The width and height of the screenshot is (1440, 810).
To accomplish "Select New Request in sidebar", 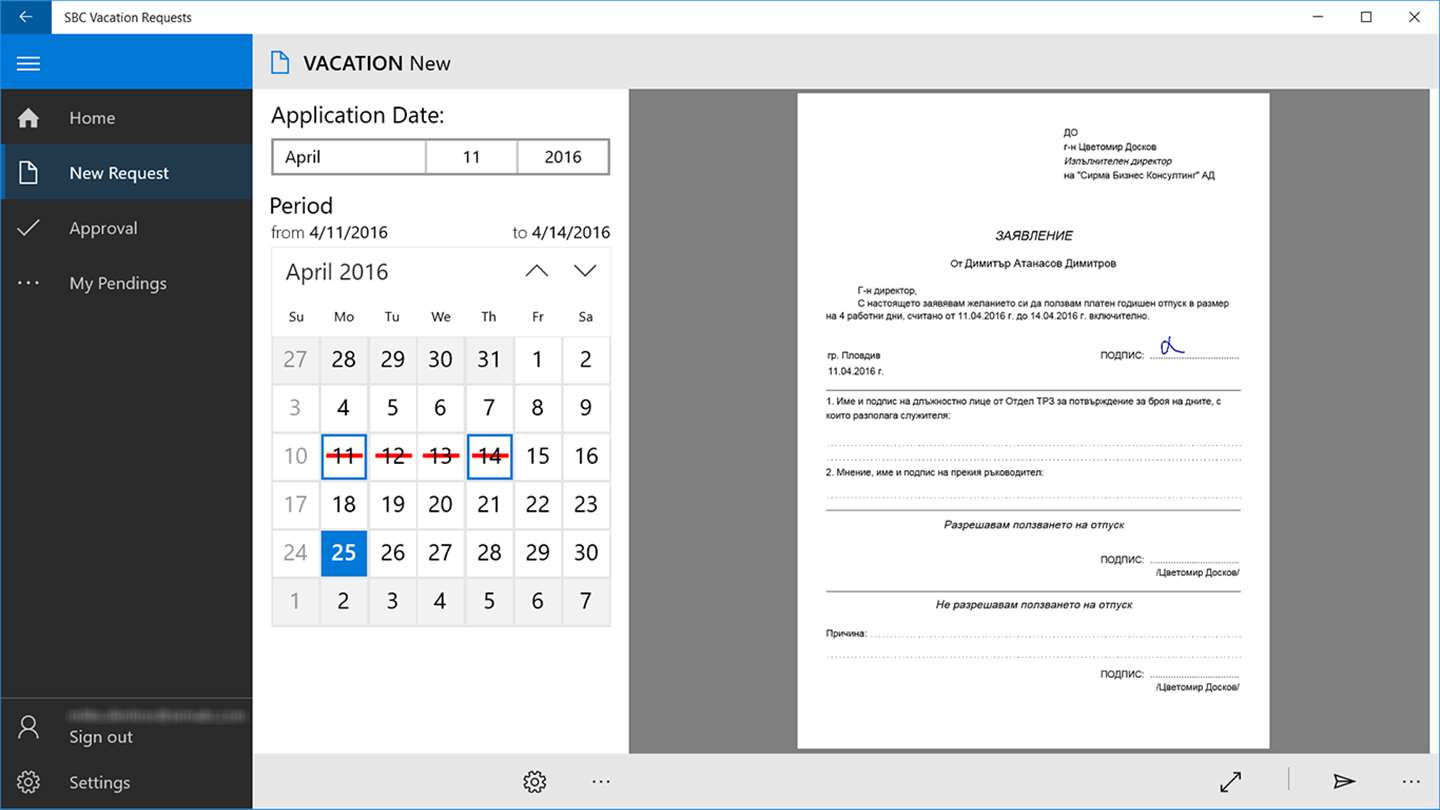I will pyautogui.click(x=126, y=173).
